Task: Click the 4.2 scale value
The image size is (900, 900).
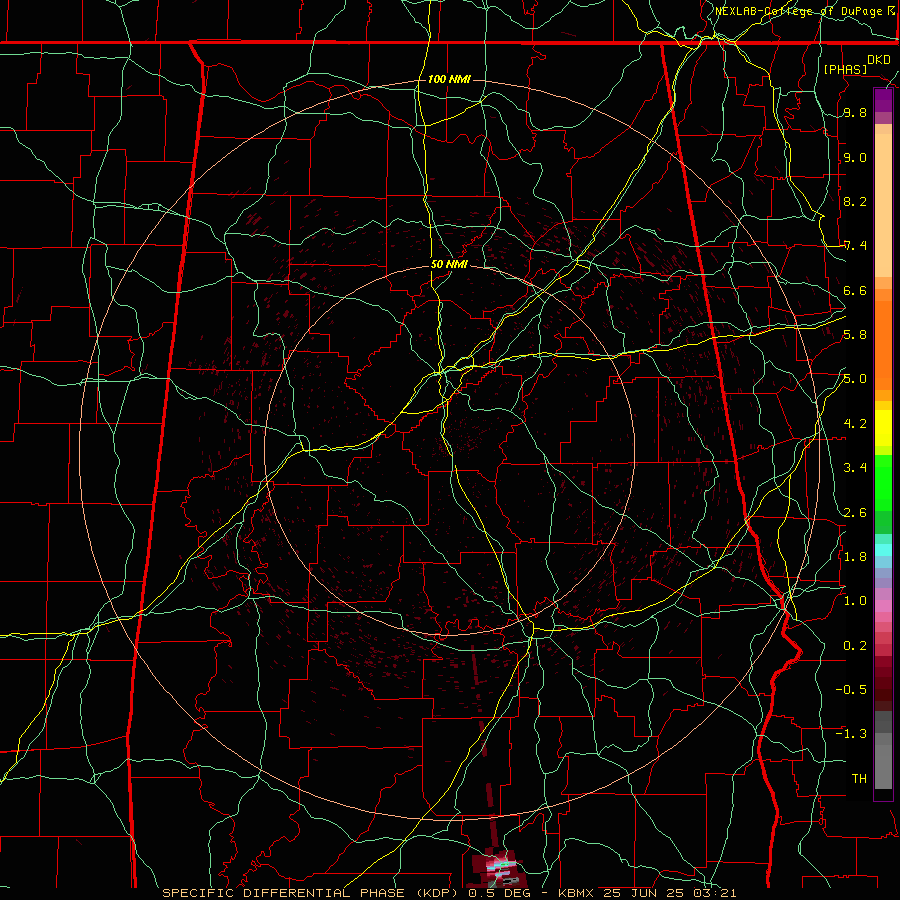Action: point(855,424)
